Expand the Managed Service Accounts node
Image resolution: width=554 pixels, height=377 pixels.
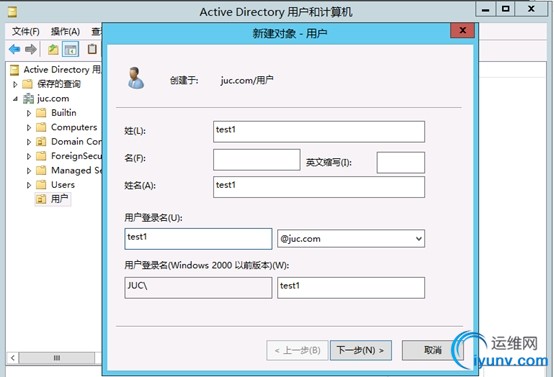pos(29,171)
